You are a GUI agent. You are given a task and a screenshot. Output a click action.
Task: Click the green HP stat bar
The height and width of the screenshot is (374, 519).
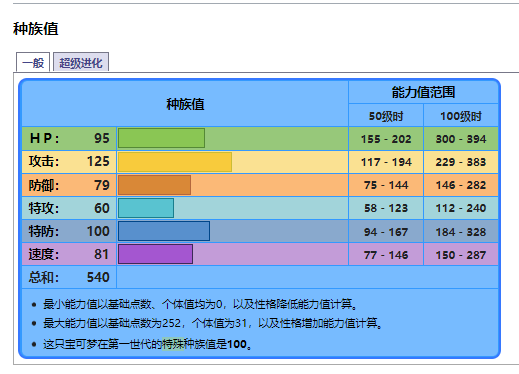point(161,138)
